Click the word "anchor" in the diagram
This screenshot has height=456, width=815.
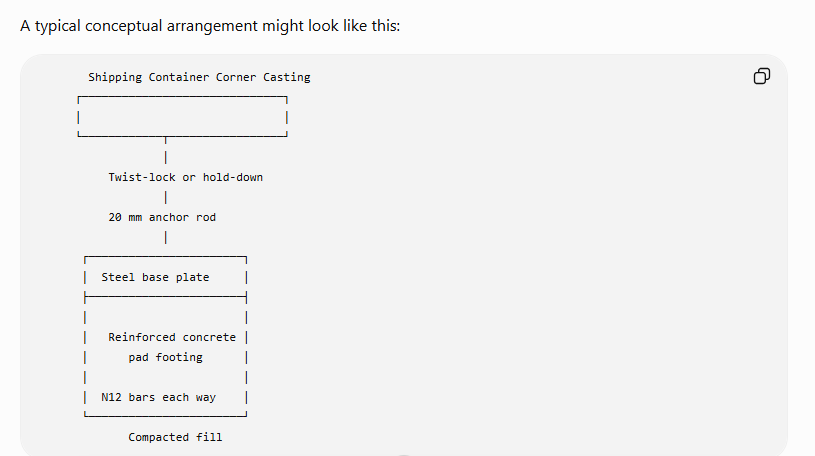[169, 217]
